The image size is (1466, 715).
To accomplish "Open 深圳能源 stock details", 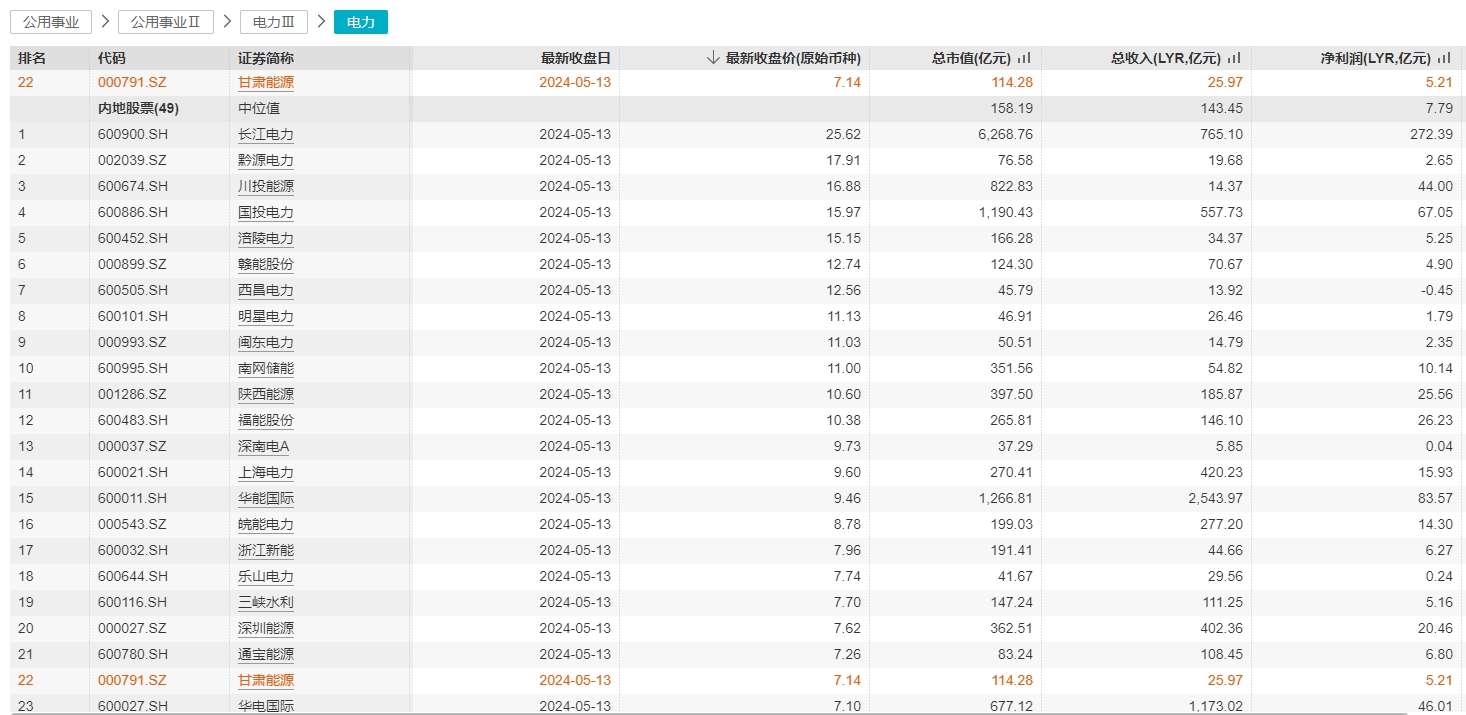I will (265, 628).
